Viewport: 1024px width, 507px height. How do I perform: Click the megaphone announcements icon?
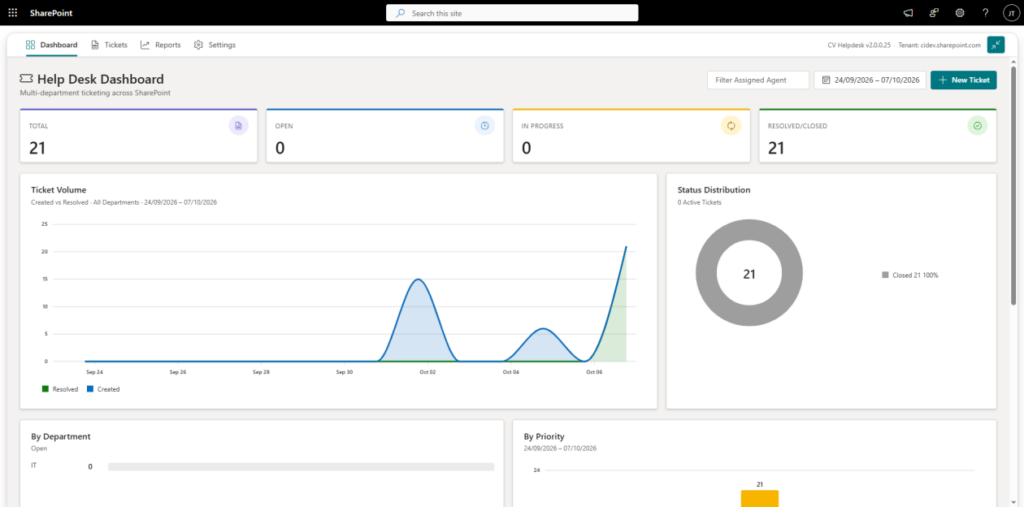908,12
